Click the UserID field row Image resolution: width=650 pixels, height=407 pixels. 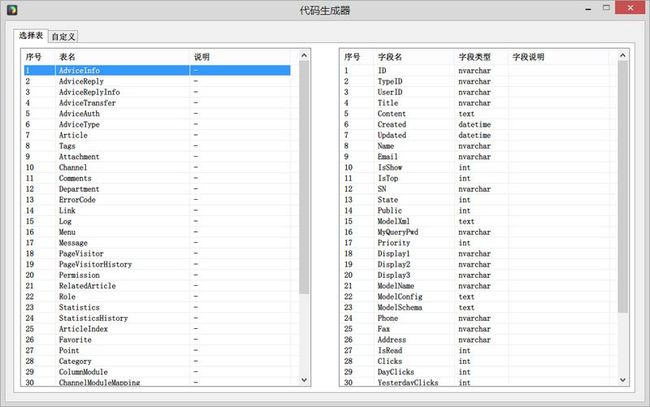pos(476,92)
